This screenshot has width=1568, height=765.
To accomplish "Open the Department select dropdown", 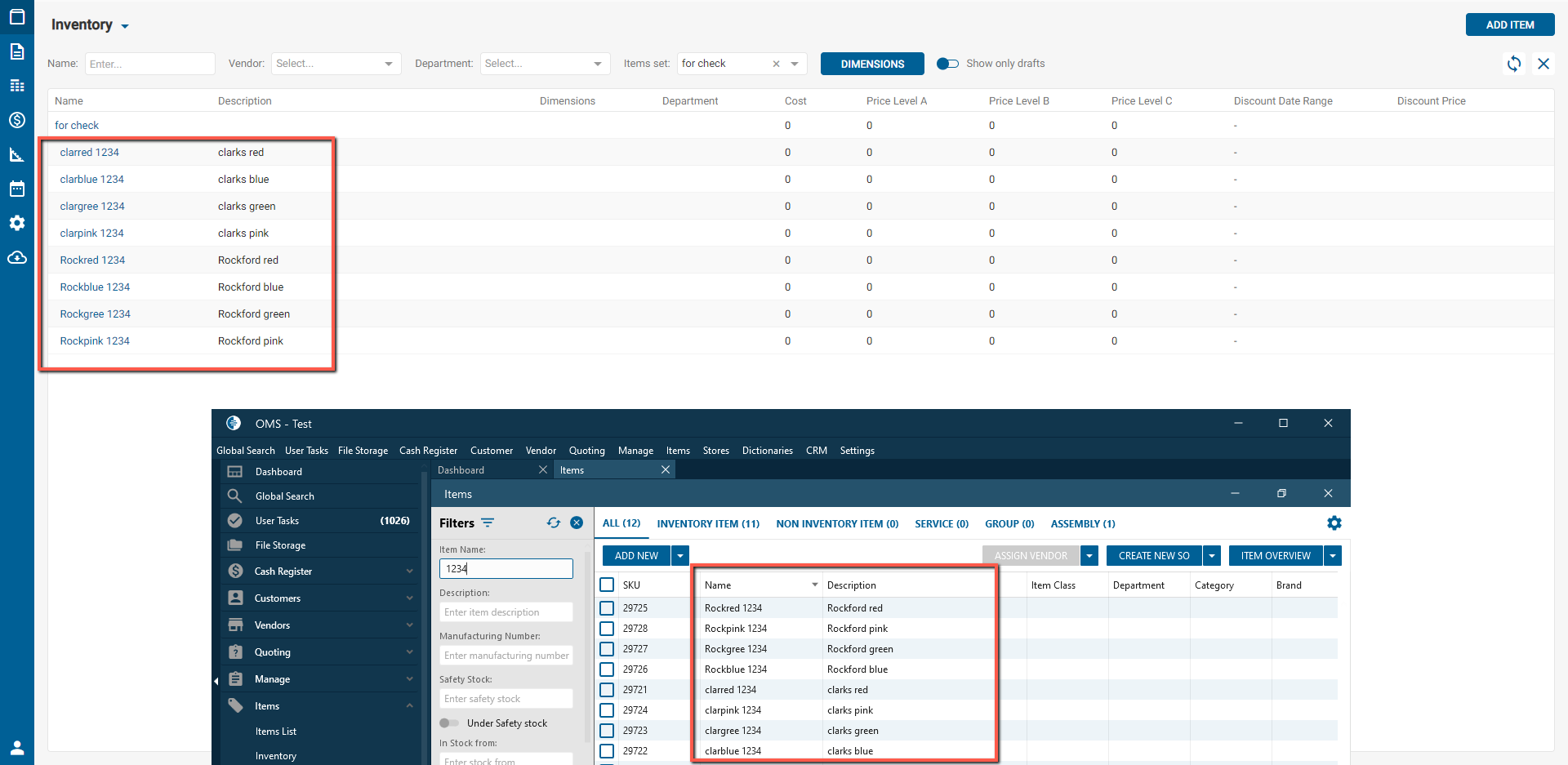I will [545, 64].
